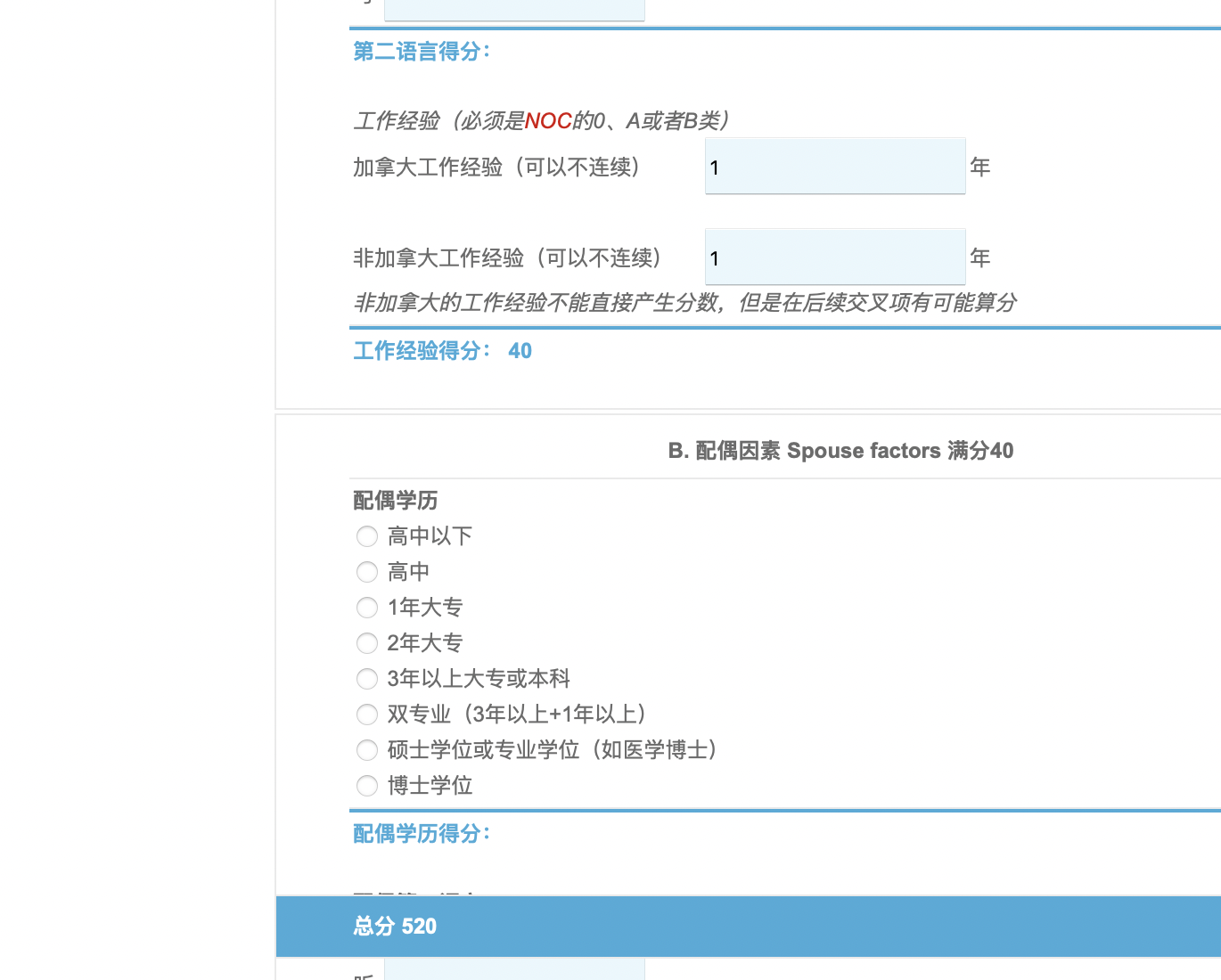The width and height of the screenshot is (1221, 980).
Task: Click the note 非加拿大的工作经验不能直接产生分数
Action: [x=684, y=303]
